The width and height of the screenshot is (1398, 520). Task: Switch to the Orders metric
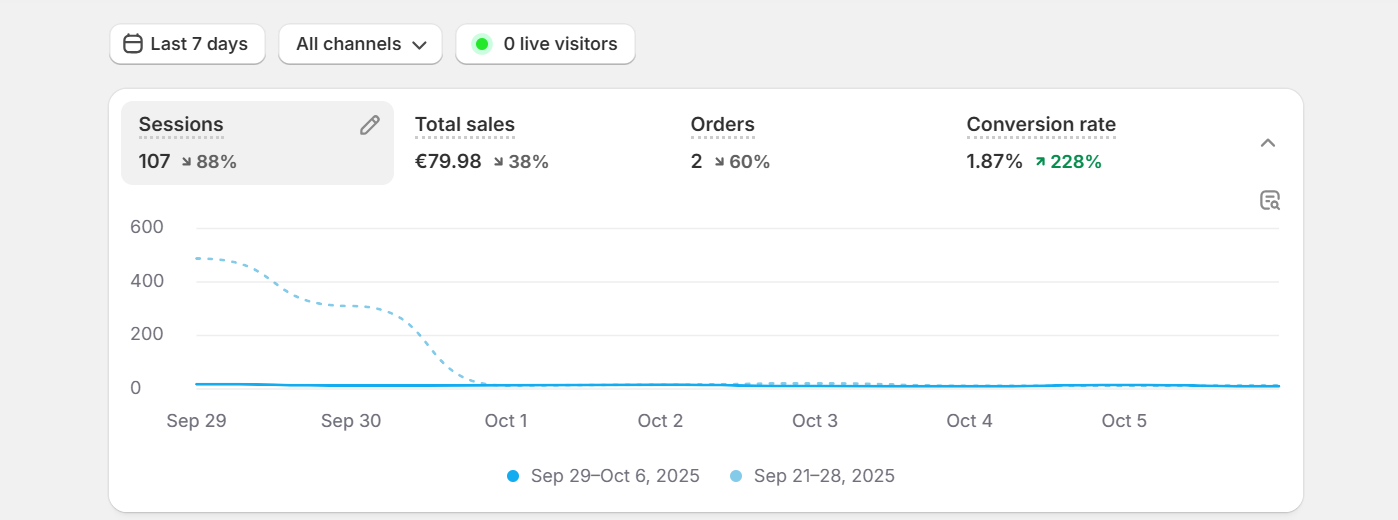[722, 126]
